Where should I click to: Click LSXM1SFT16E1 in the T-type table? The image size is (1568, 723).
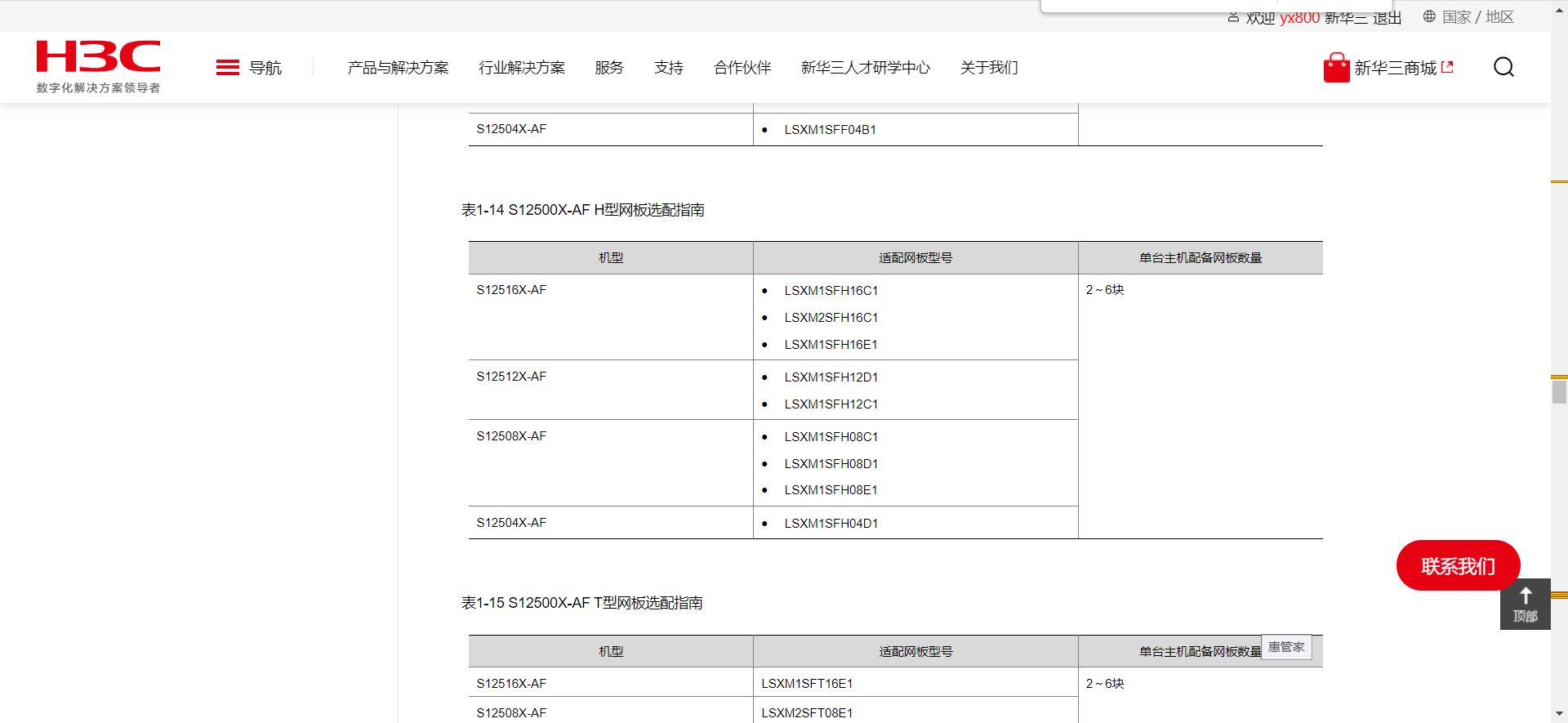tap(807, 684)
